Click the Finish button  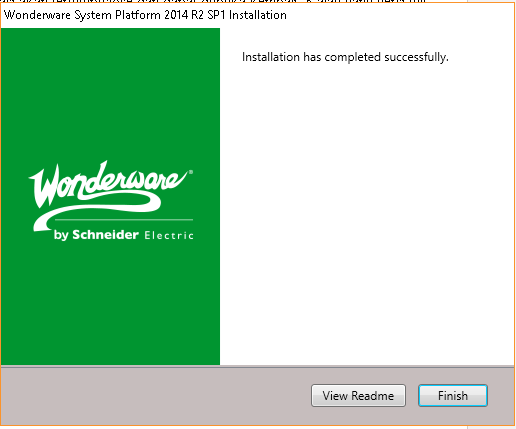click(453, 396)
